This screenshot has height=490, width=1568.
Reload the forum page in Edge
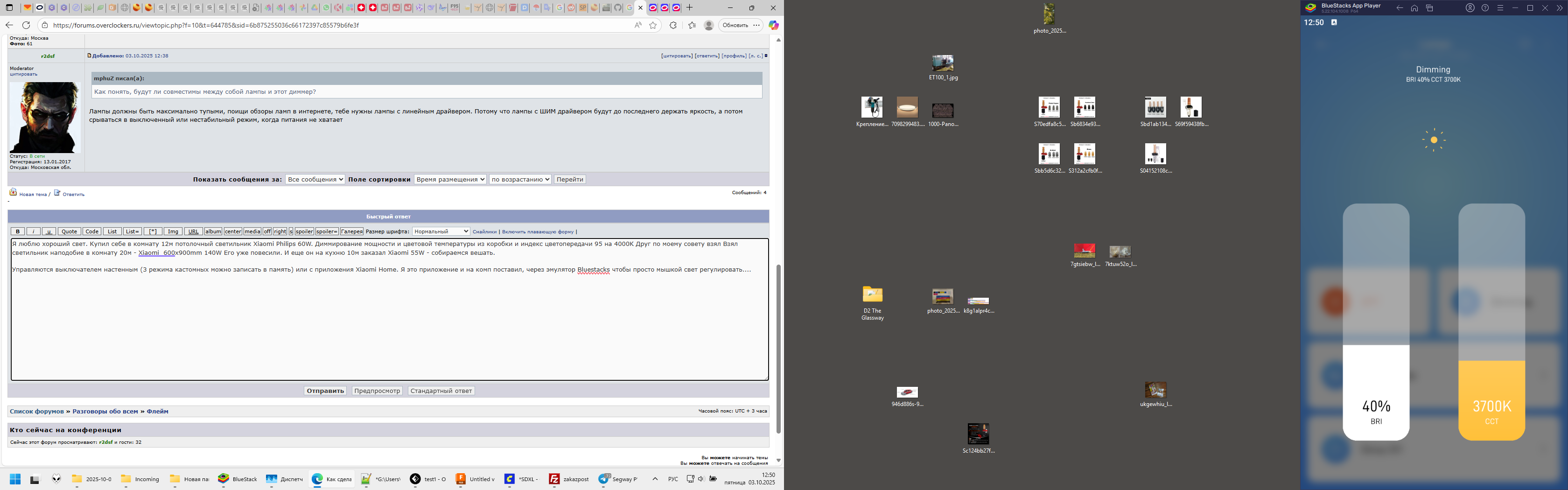pyautogui.click(x=26, y=25)
